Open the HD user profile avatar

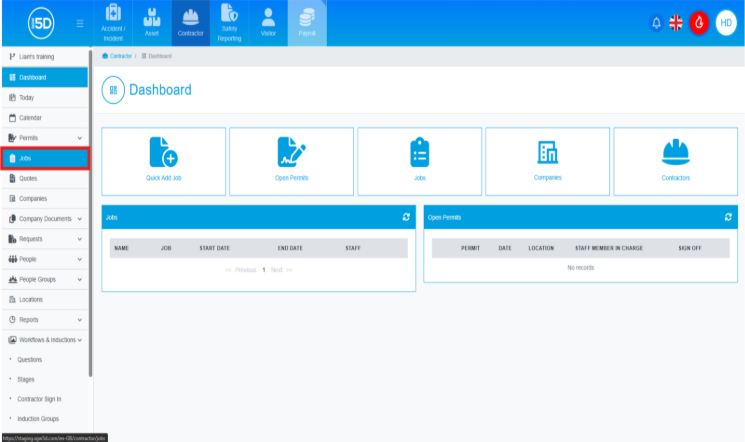(x=726, y=23)
